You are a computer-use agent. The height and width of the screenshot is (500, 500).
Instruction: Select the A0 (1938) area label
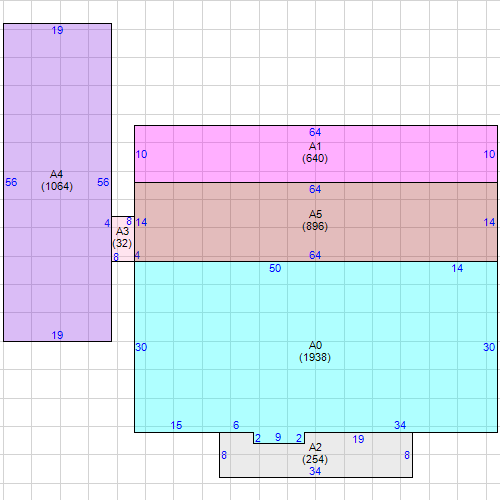pos(315,351)
